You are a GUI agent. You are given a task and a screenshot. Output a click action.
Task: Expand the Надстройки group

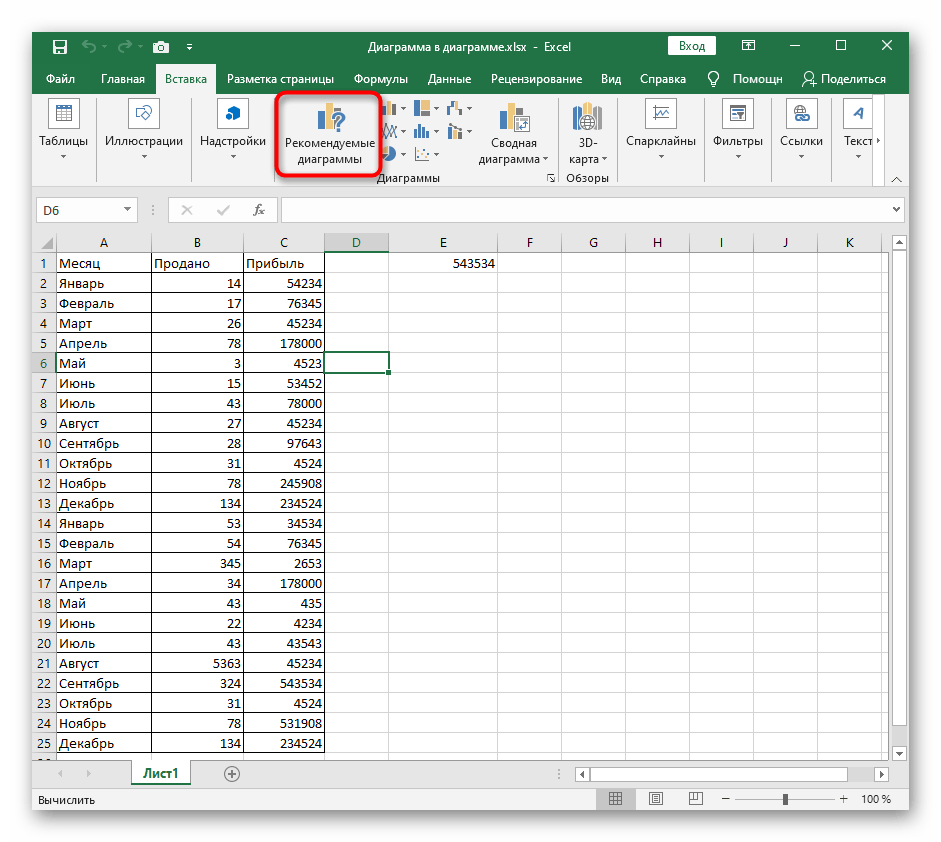[x=233, y=131]
